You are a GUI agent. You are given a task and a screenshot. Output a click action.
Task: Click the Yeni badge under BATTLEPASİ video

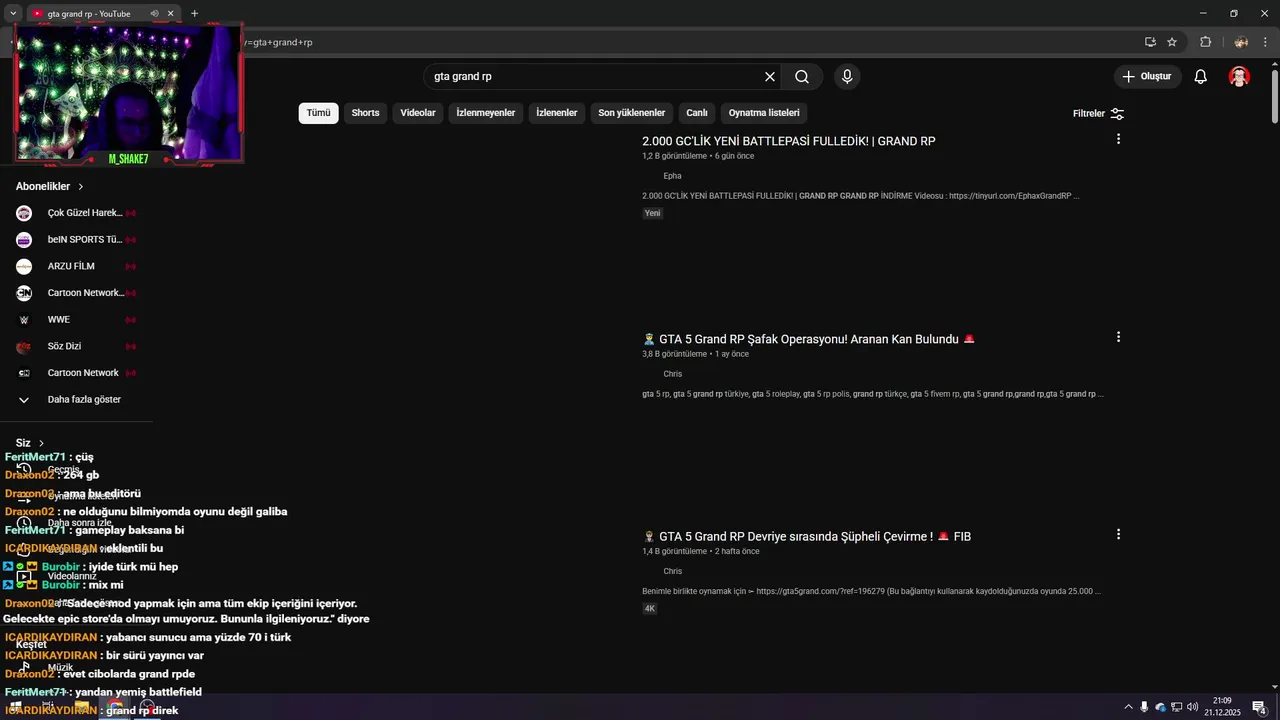(x=652, y=213)
